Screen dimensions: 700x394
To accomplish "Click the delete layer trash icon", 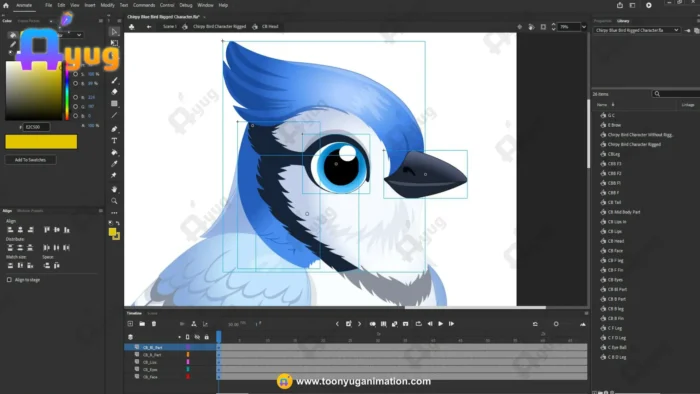I will 154,324.
